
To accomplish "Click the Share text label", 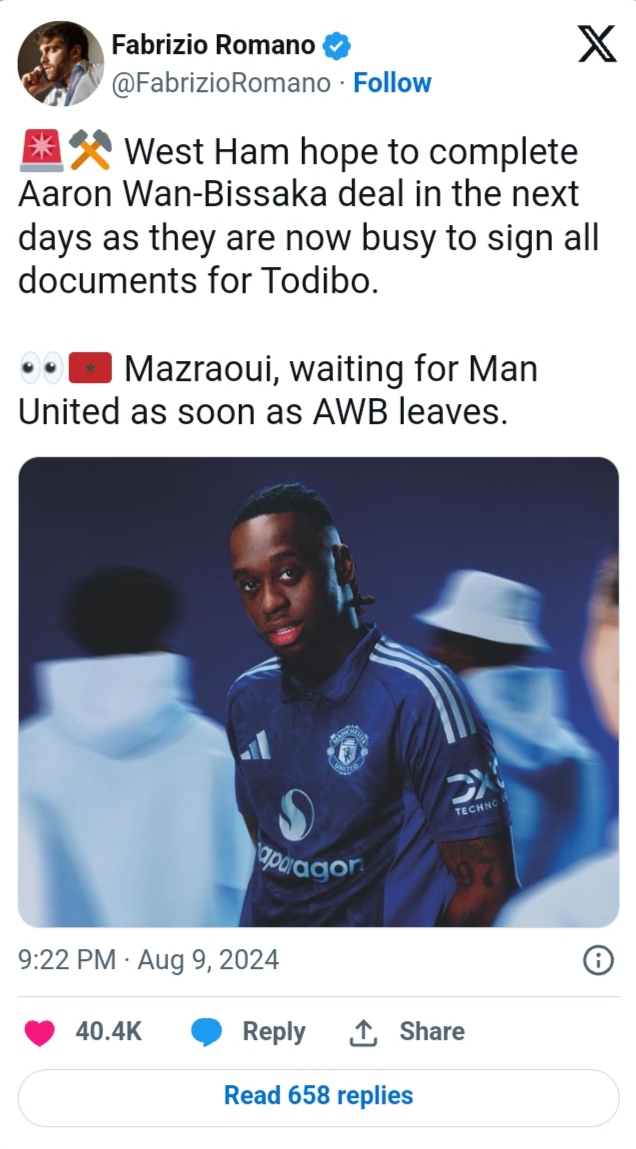I will pos(432,1032).
